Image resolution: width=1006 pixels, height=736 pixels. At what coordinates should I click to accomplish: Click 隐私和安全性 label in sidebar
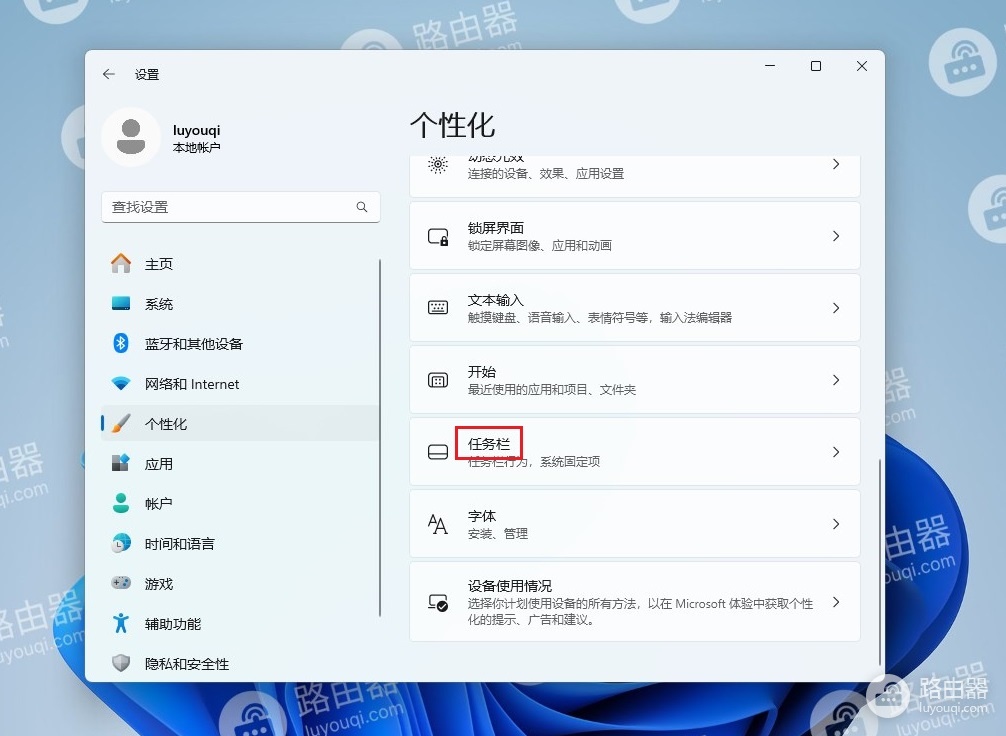tap(187, 664)
